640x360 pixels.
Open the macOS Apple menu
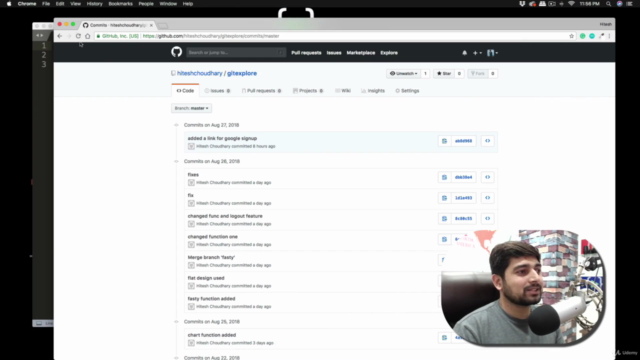pyautogui.click(x=9, y=4)
